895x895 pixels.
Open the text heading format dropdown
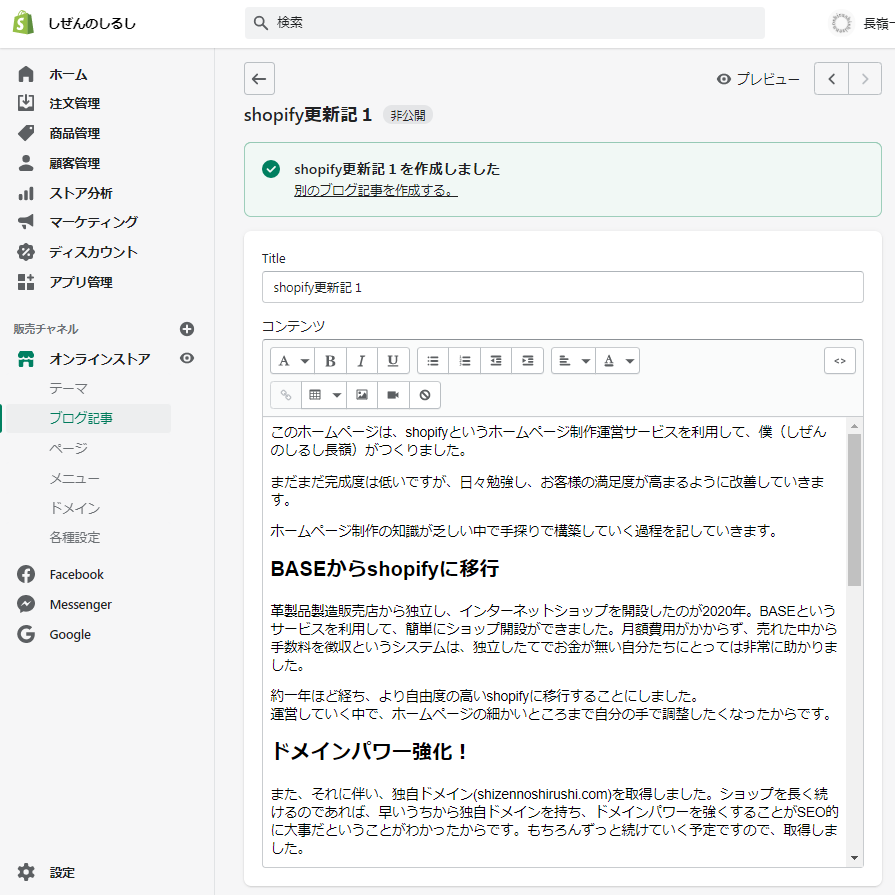(292, 361)
